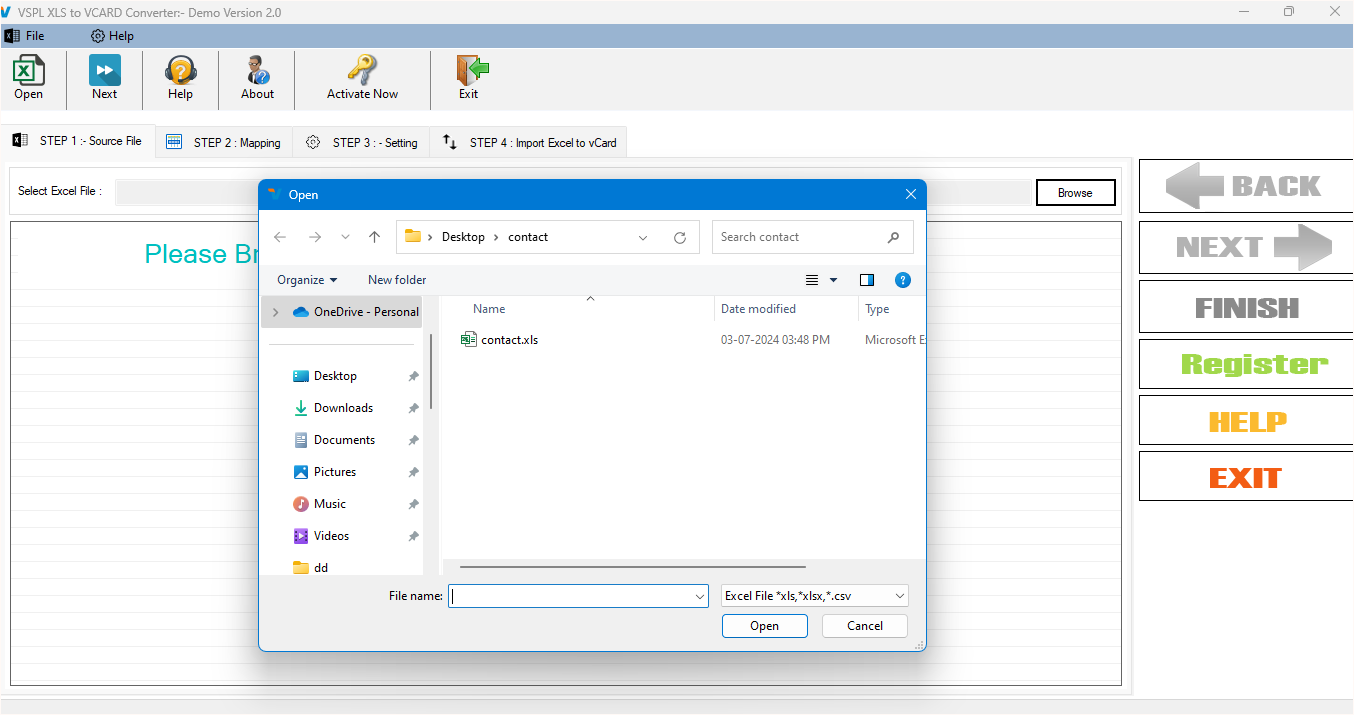
Task: Click the About toolbar icon
Action: [257, 71]
